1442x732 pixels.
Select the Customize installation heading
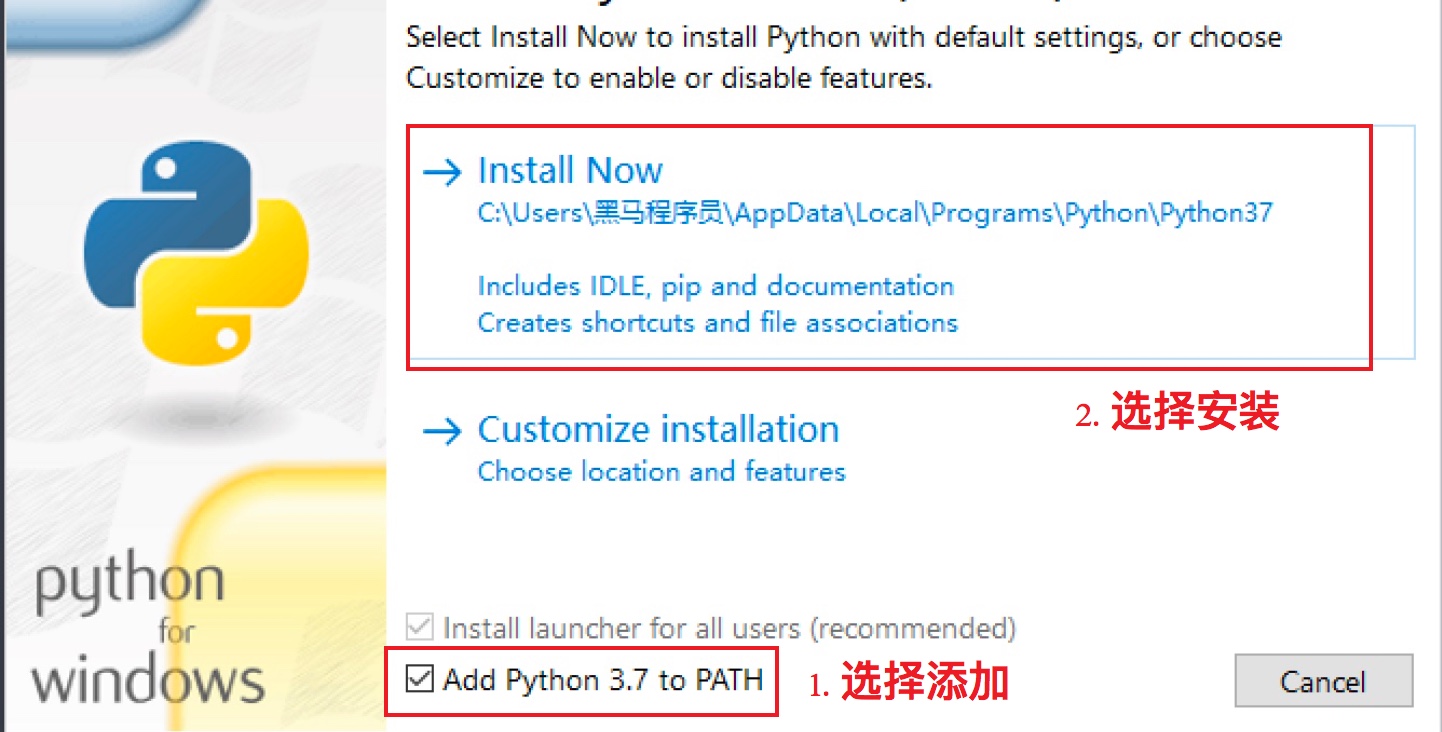click(658, 429)
